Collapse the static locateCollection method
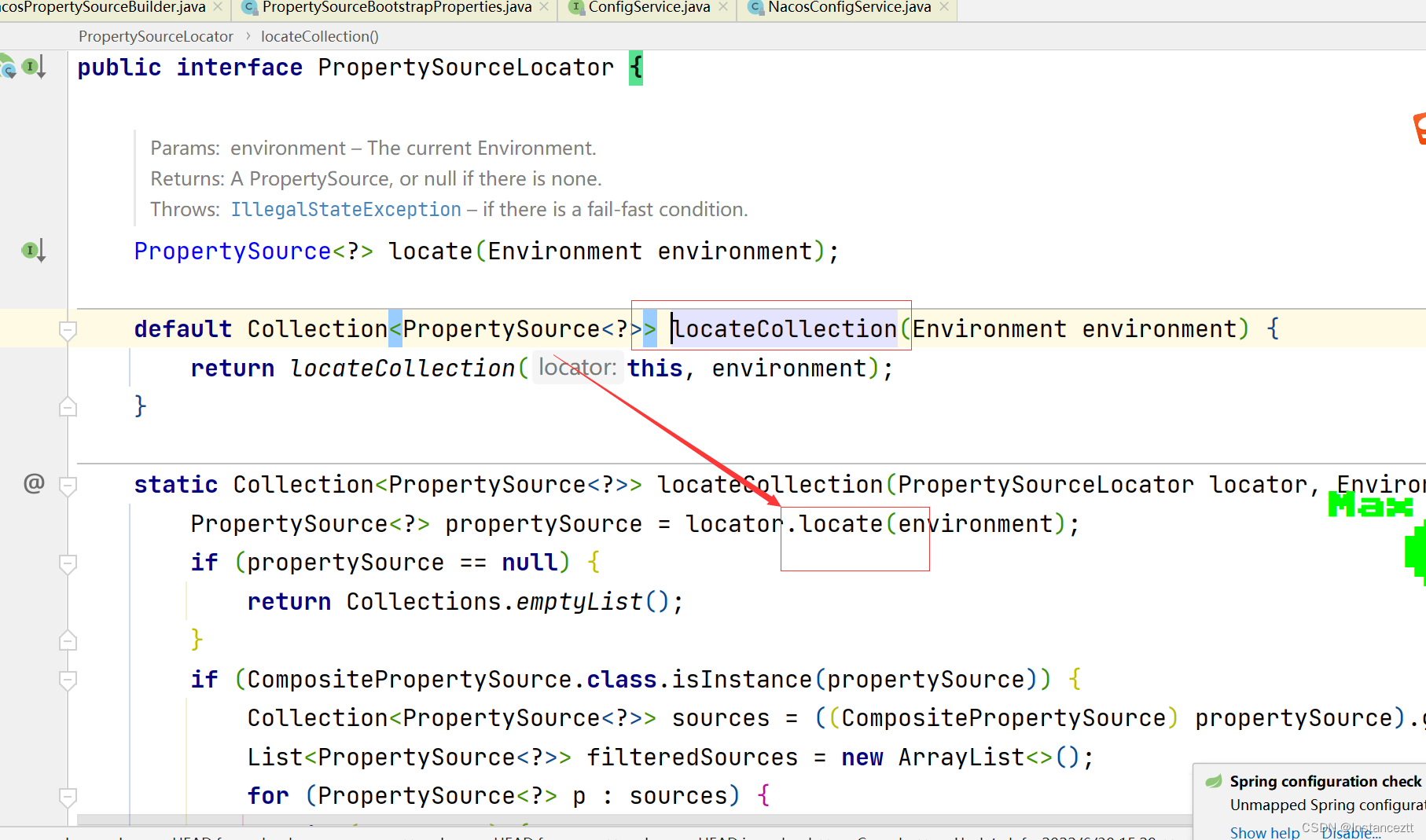 click(68, 486)
